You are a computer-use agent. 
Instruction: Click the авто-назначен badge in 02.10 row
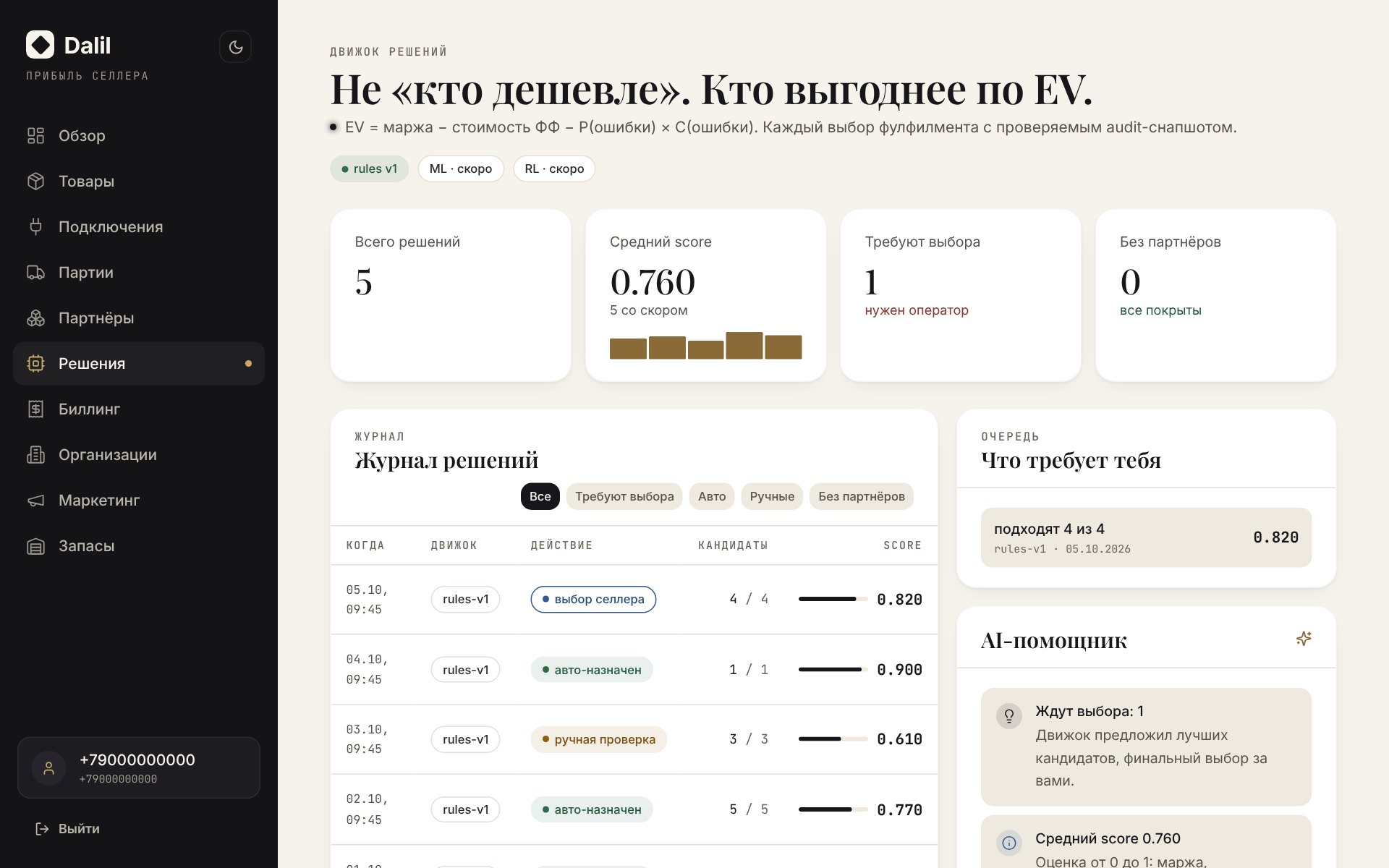coord(592,809)
